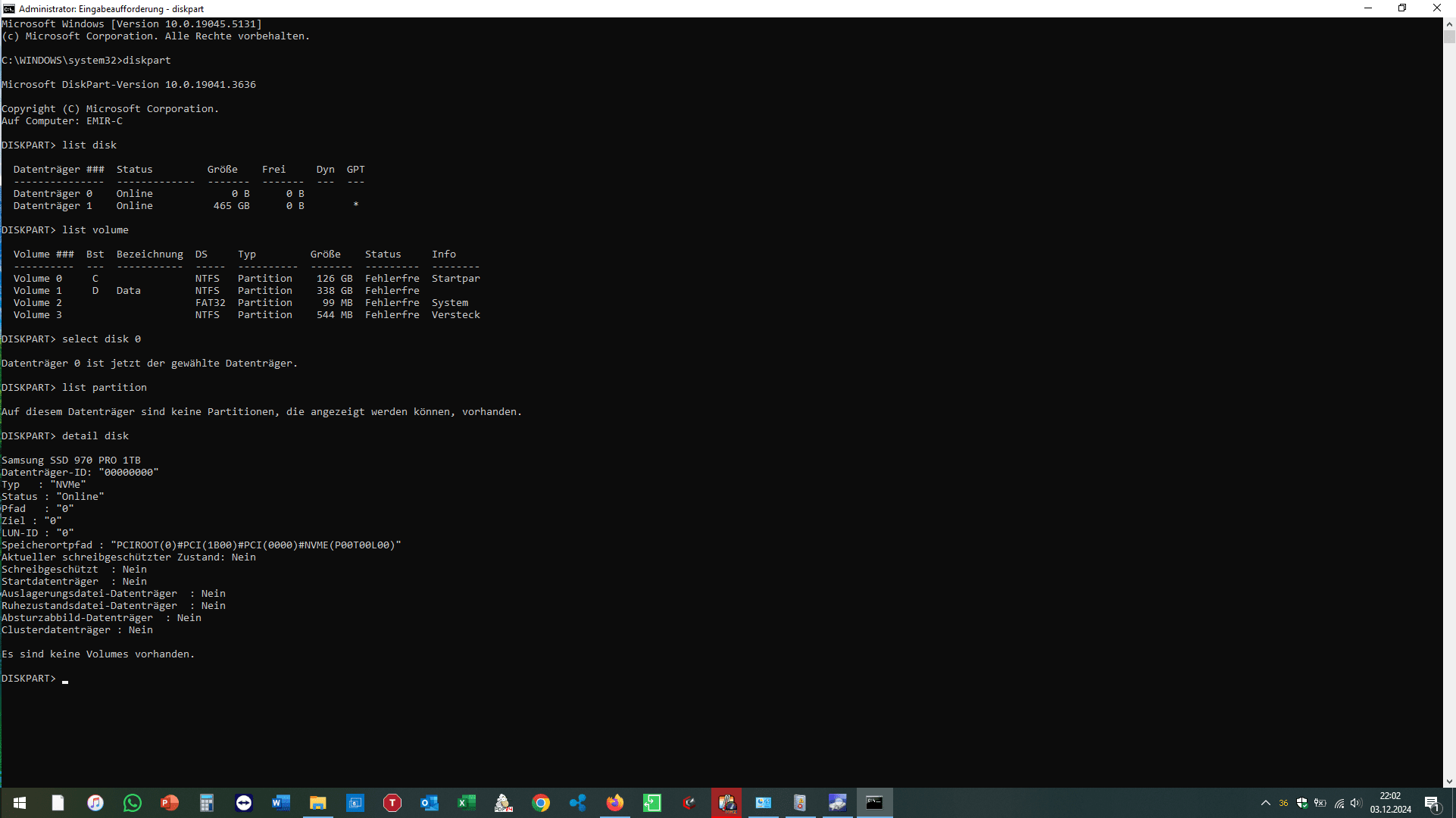Open the clock and date flyout
Viewport: 1456px width, 818px height.
click(1390, 803)
